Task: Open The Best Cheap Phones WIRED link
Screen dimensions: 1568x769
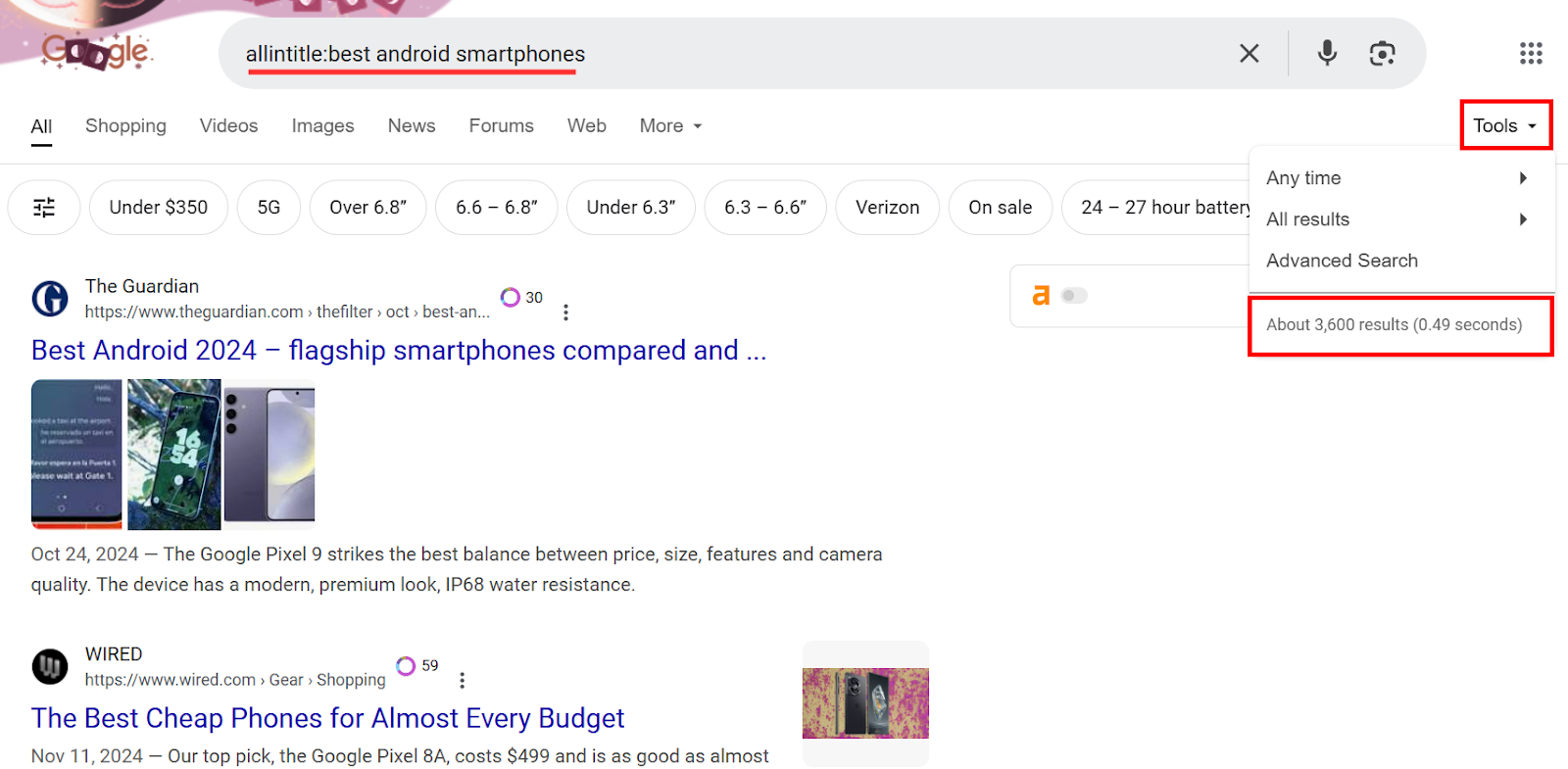Action: point(327,718)
